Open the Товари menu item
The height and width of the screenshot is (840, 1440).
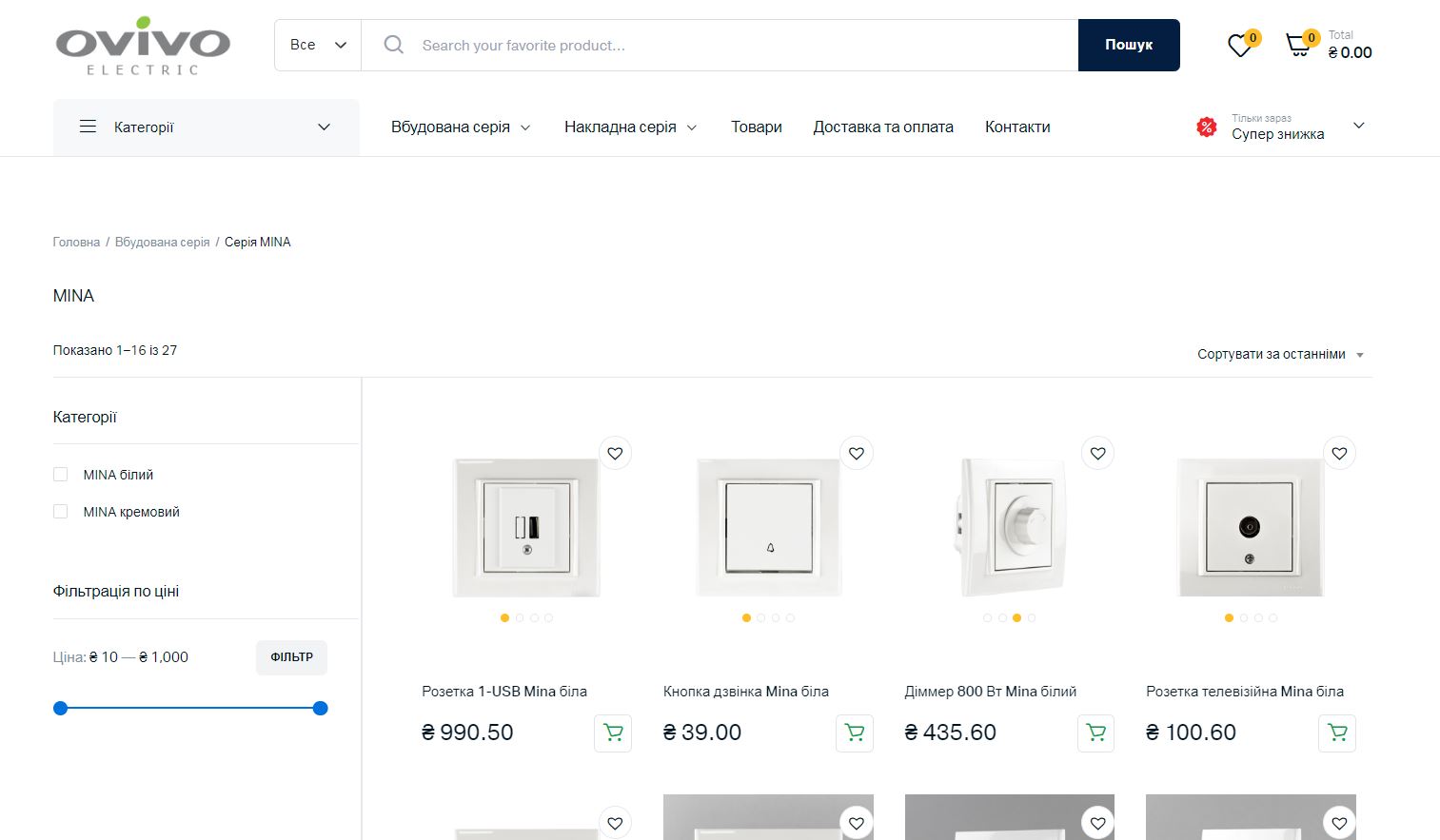757,127
